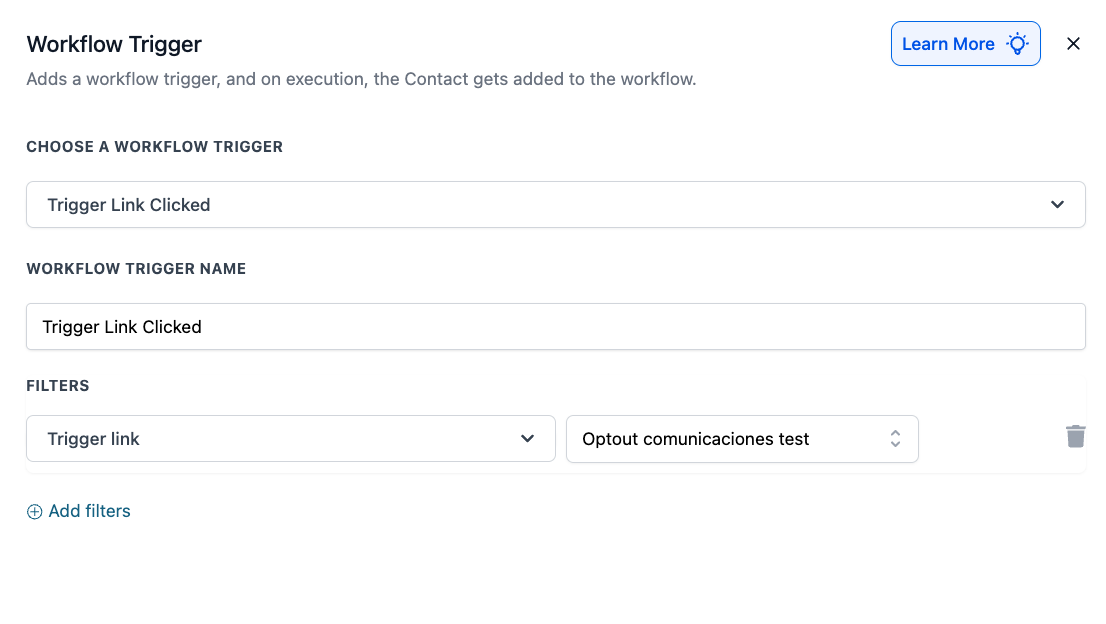Click 'Optout comunicaciones test' value text
This screenshot has height=624, width=1106.
click(x=695, y=439)
